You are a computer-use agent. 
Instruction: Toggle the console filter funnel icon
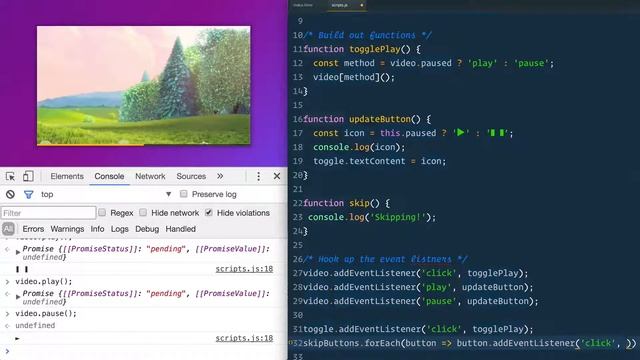pos(29,195)
